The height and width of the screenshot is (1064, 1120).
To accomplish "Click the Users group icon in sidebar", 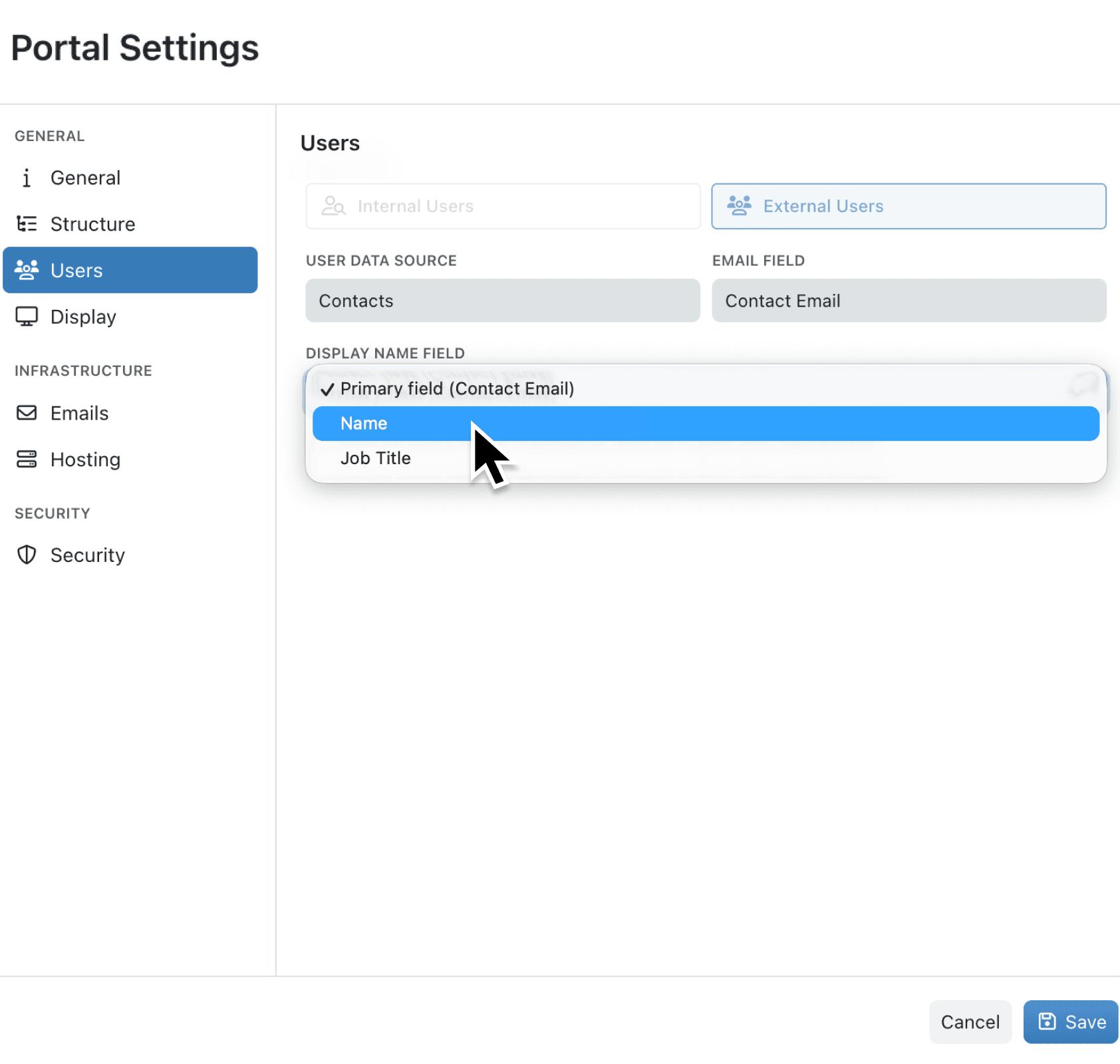I will pos(27,270).
